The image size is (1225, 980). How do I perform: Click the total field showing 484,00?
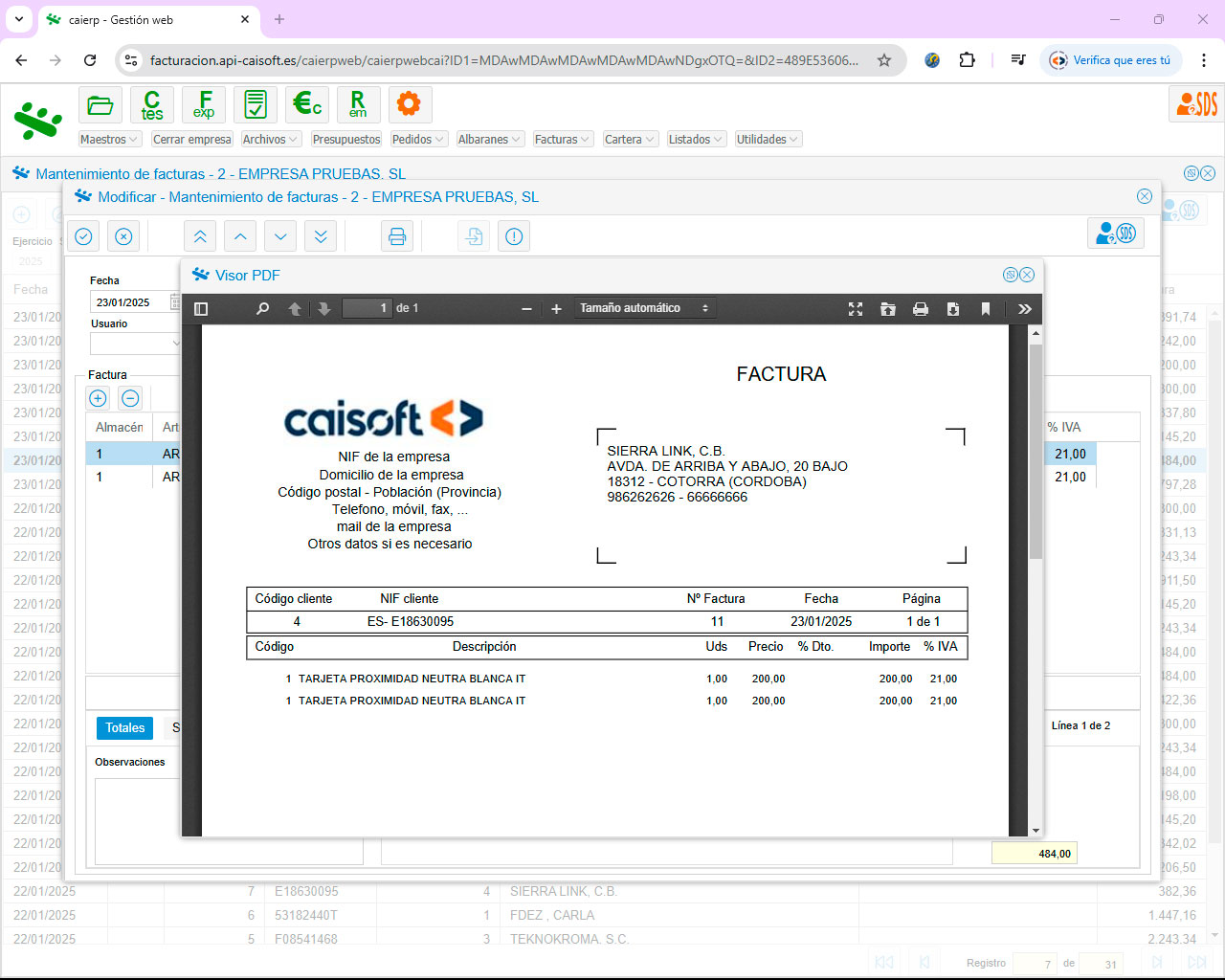tap(1035, 854)
